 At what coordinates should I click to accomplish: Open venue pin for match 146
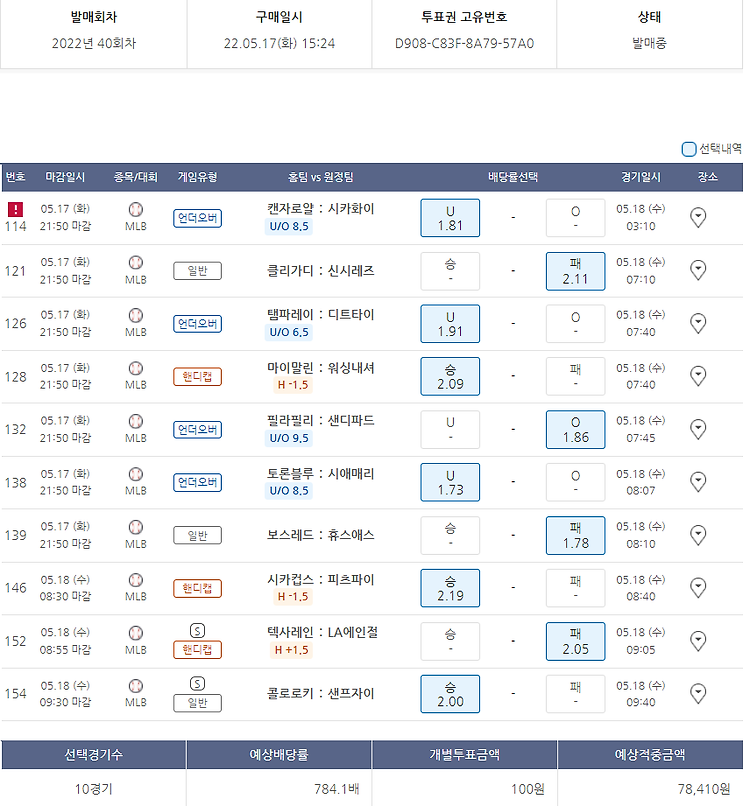click(x=698, y=588)
